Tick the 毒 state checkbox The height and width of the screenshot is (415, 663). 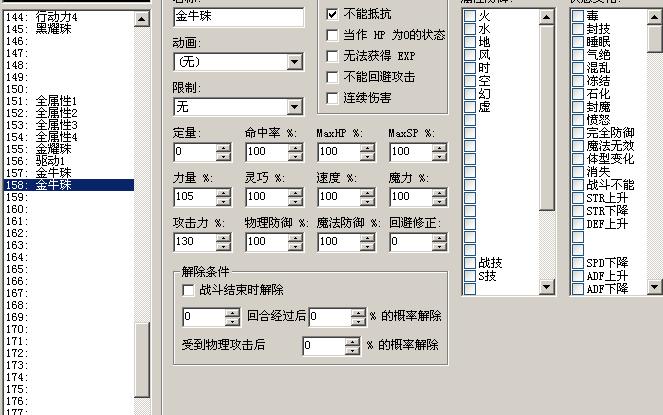point(578,16)
